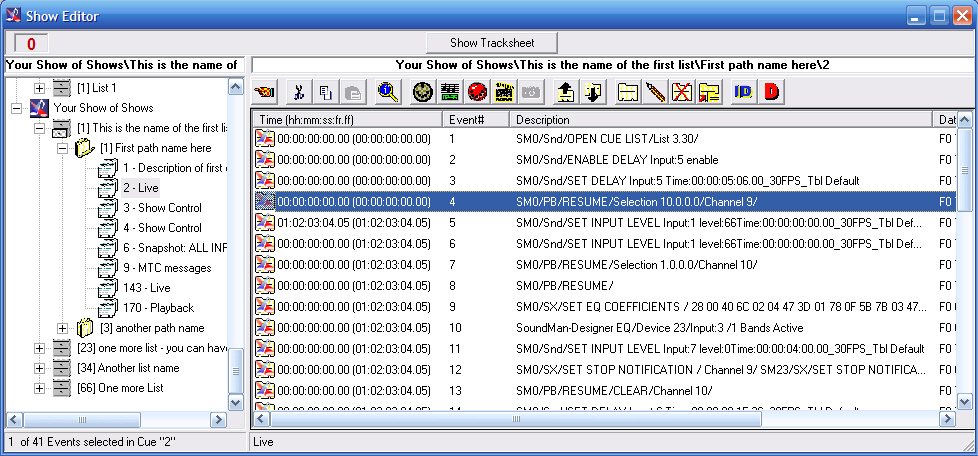Click the yellow new folder icon
The image size is (978, 456).
tap(627, 92)
